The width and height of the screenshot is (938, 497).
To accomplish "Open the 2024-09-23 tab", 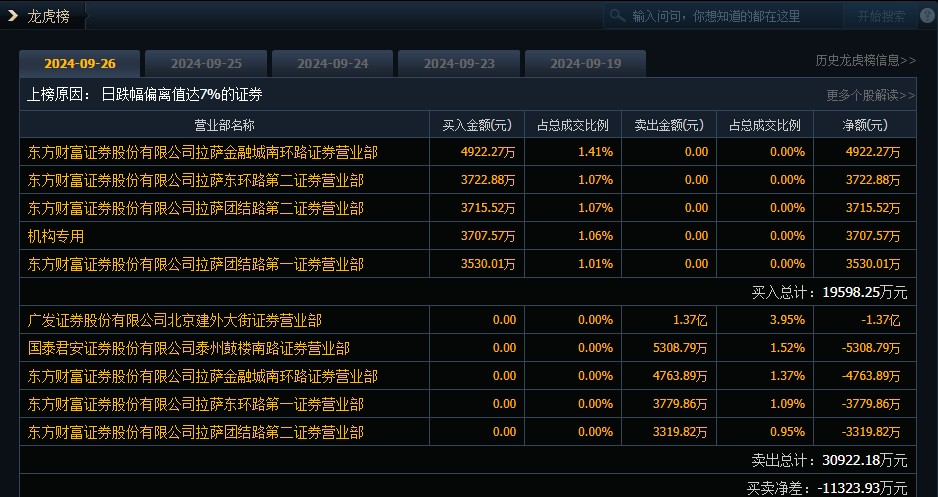I will [x=459, y=63].
